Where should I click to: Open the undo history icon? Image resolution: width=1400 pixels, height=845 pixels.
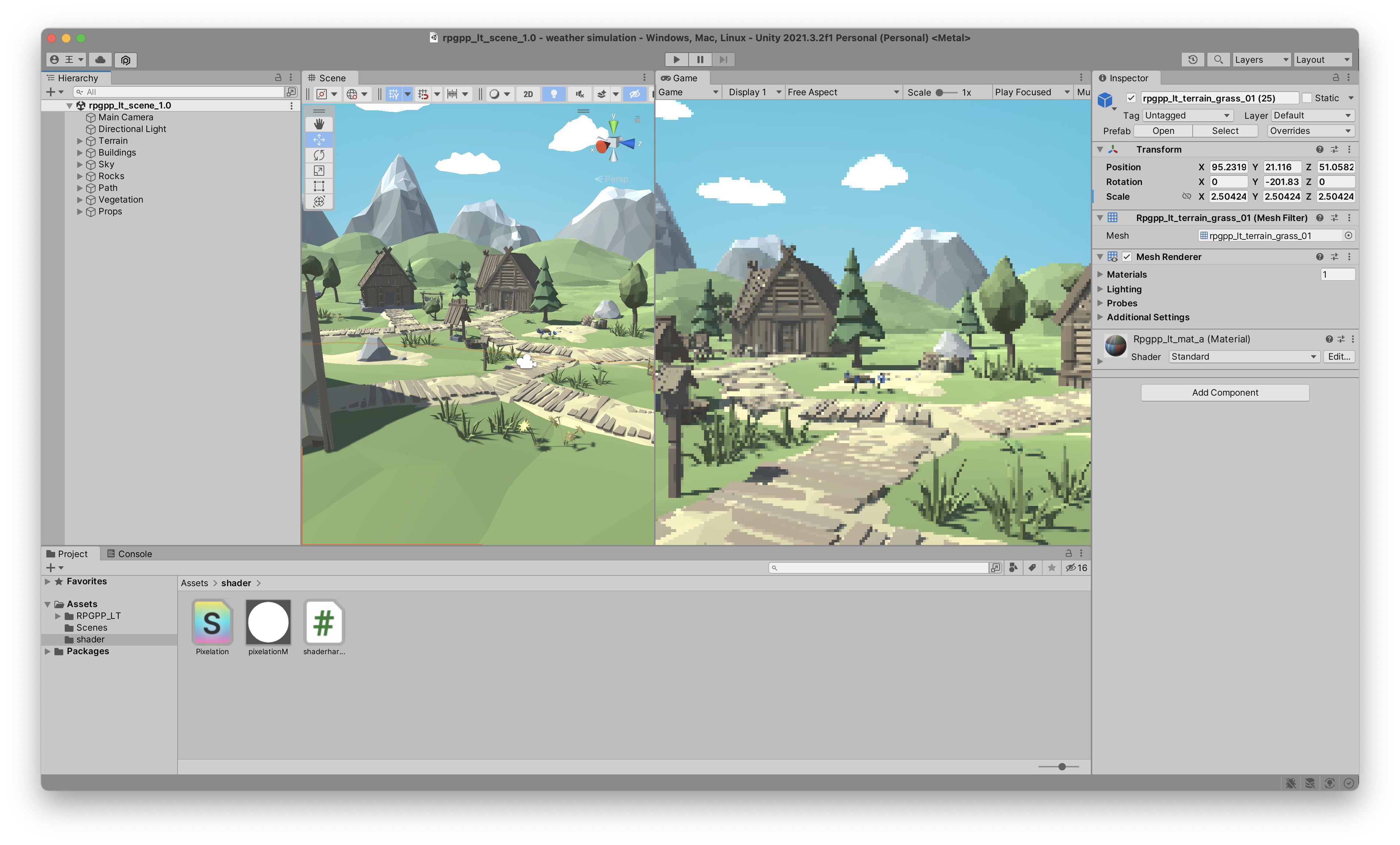pyautogui.click(x=1193, y=60)
